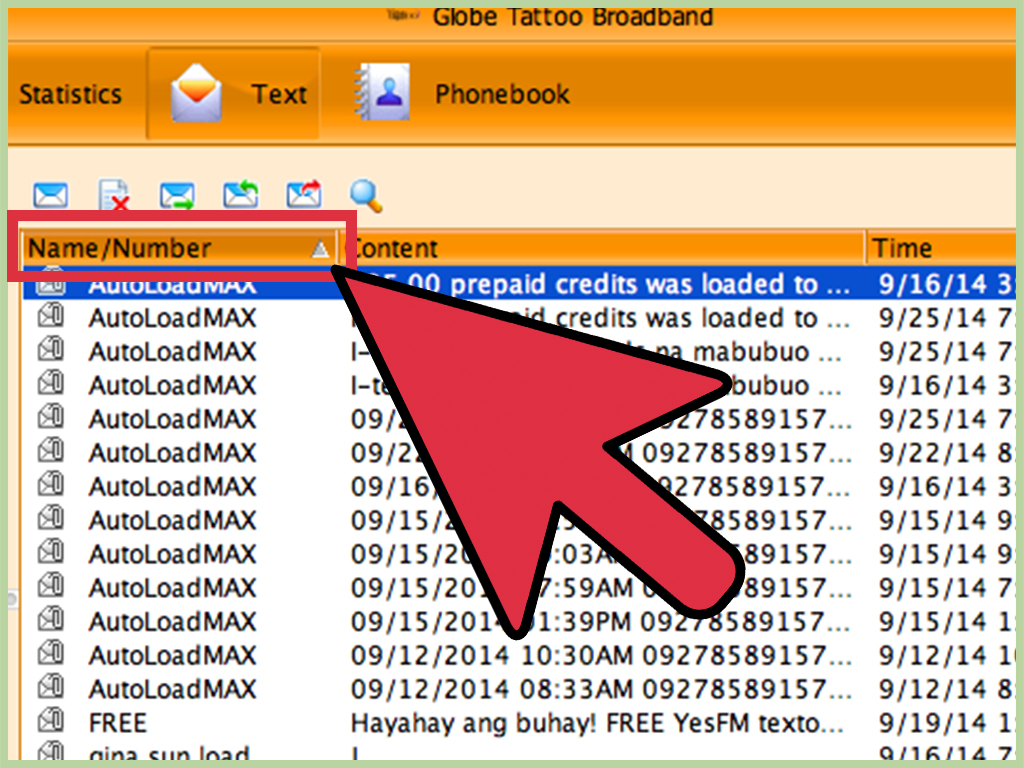This screenshot has width=1024, height=768.
Task: Select message timestamped 9/19/14
Action: (946, 723)
